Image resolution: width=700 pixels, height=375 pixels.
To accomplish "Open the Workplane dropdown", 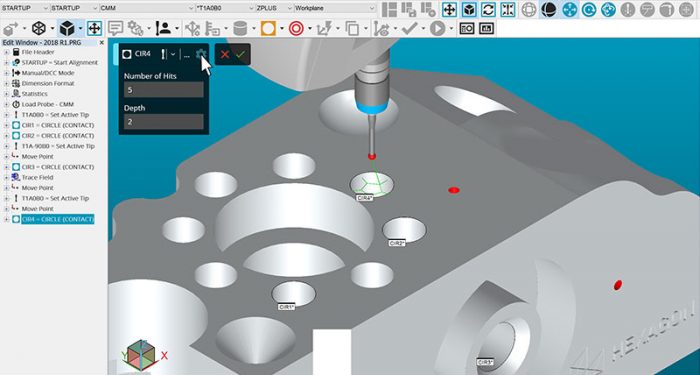I will 335,8.
